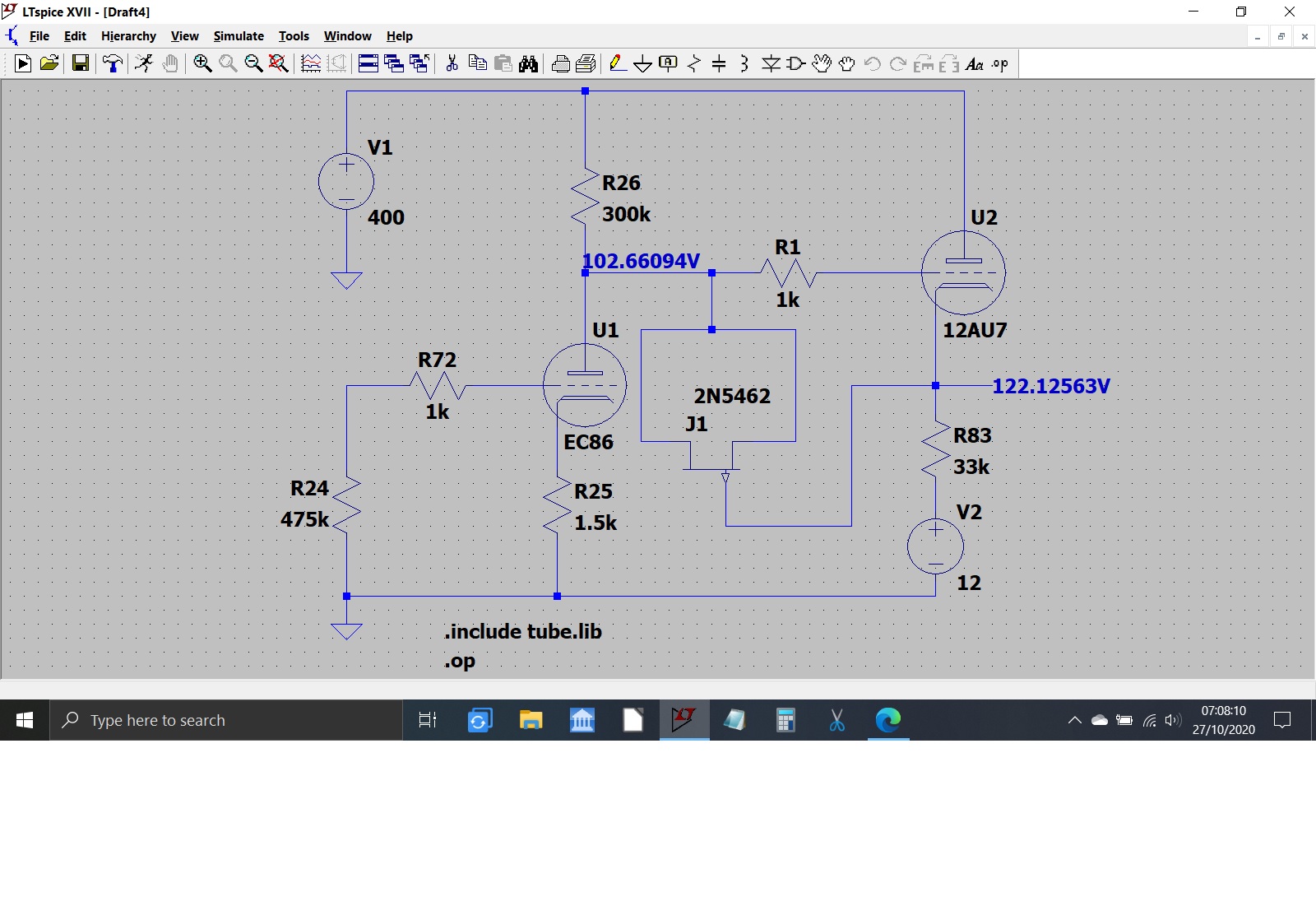Click the Windows Start button

pos(25,720)
